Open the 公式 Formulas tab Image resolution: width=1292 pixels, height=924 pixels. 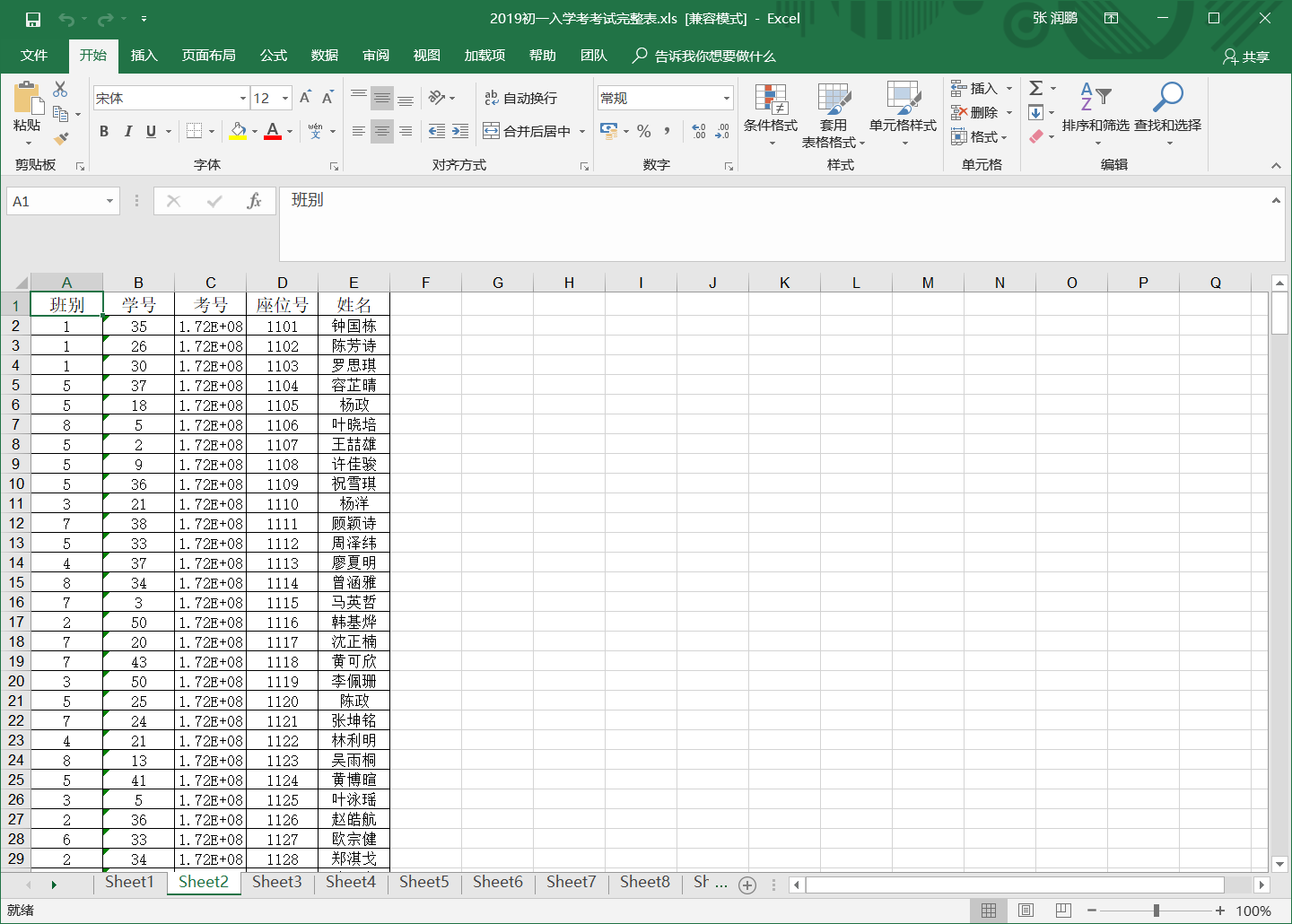coord(274,56)
